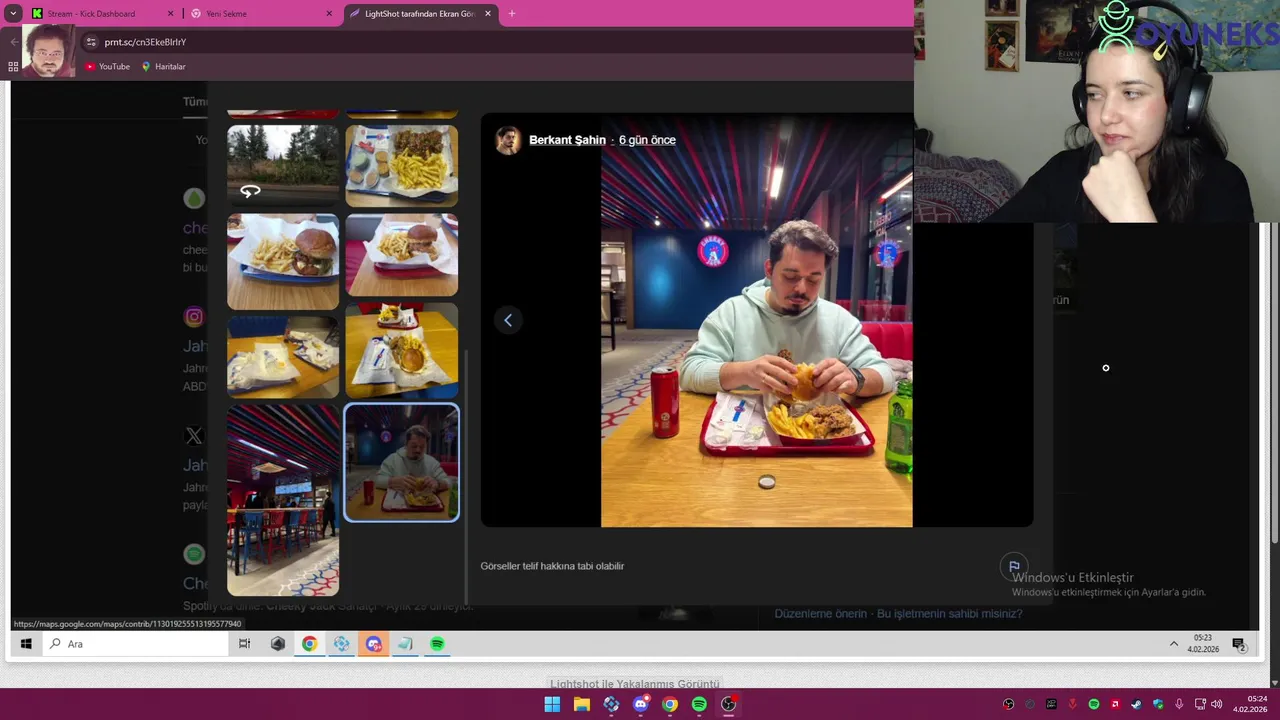The width and height of the screenshot is (1280, 720).
Task: Open the Windows 11 Start button
Action: [x=552, y=704]
